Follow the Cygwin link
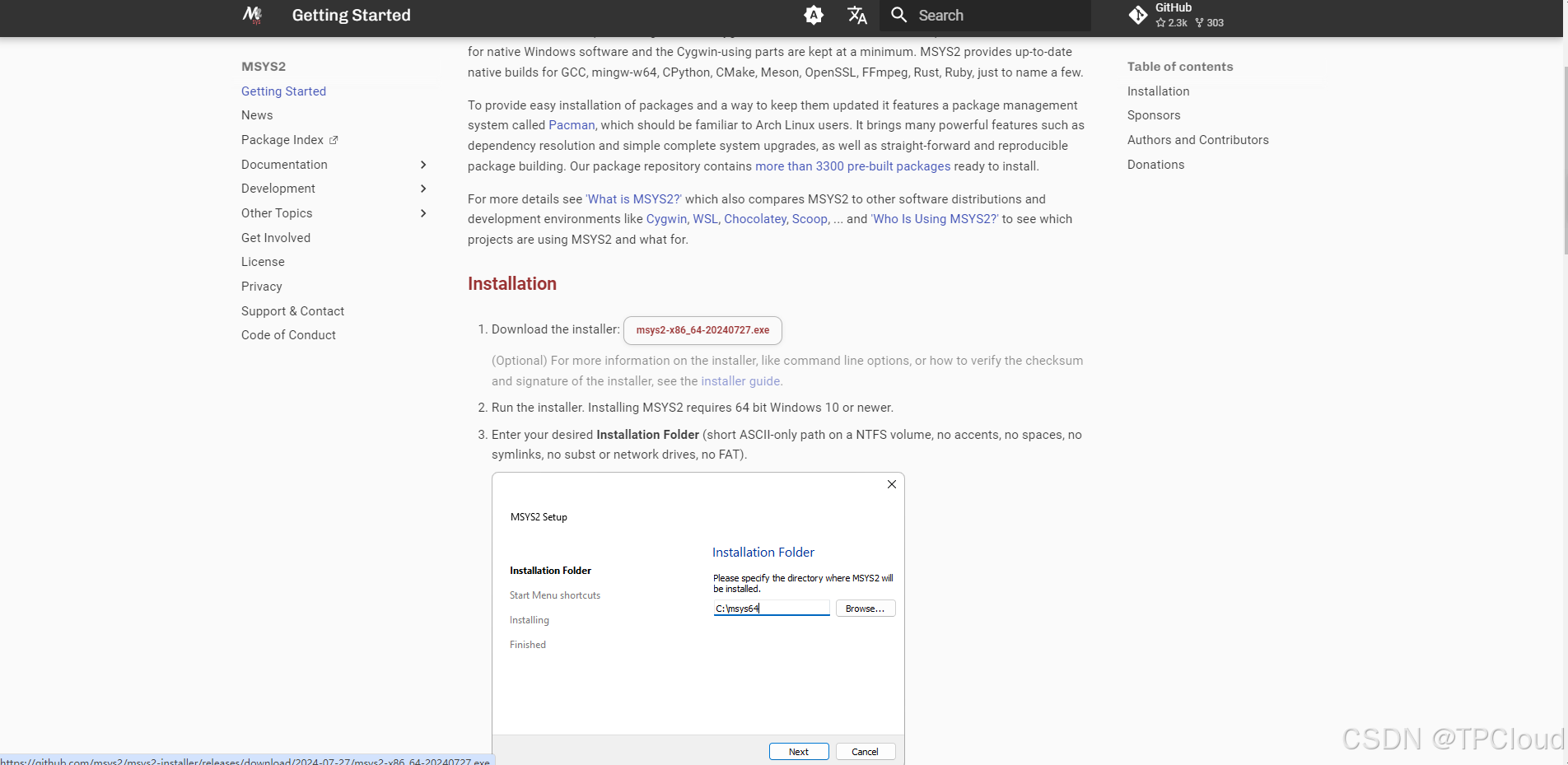This screenshot has width=1568, height=765. click(666, 219)
